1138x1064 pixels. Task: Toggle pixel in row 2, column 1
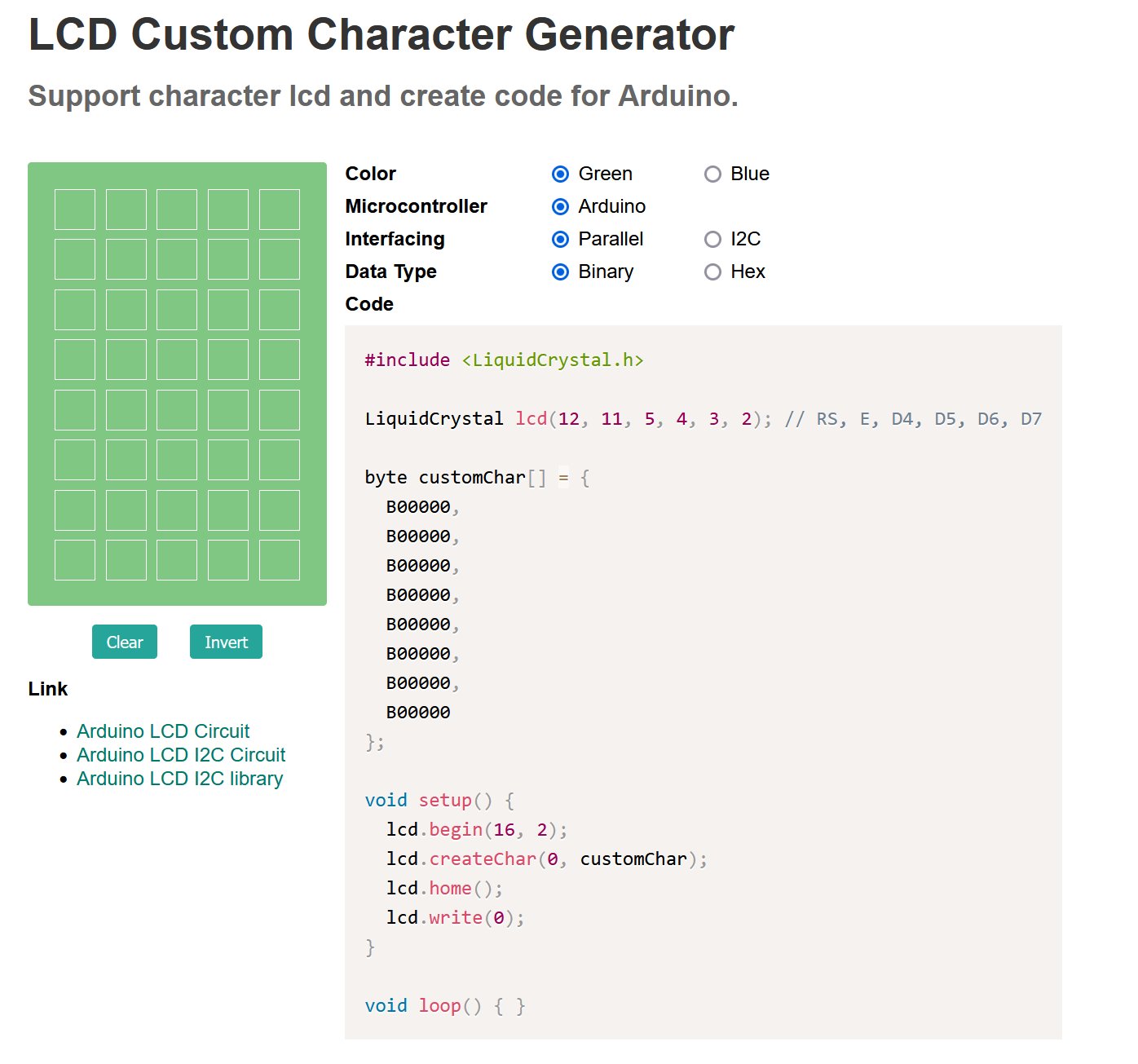point(75,259)
